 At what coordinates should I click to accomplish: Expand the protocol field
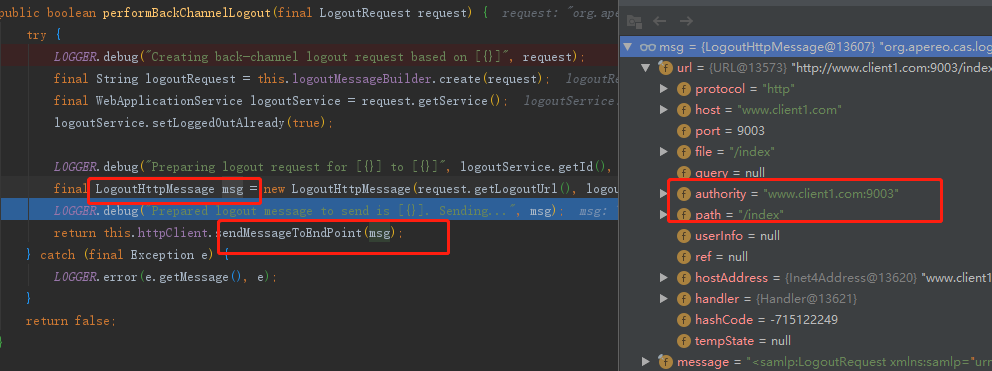coord(664,89)
